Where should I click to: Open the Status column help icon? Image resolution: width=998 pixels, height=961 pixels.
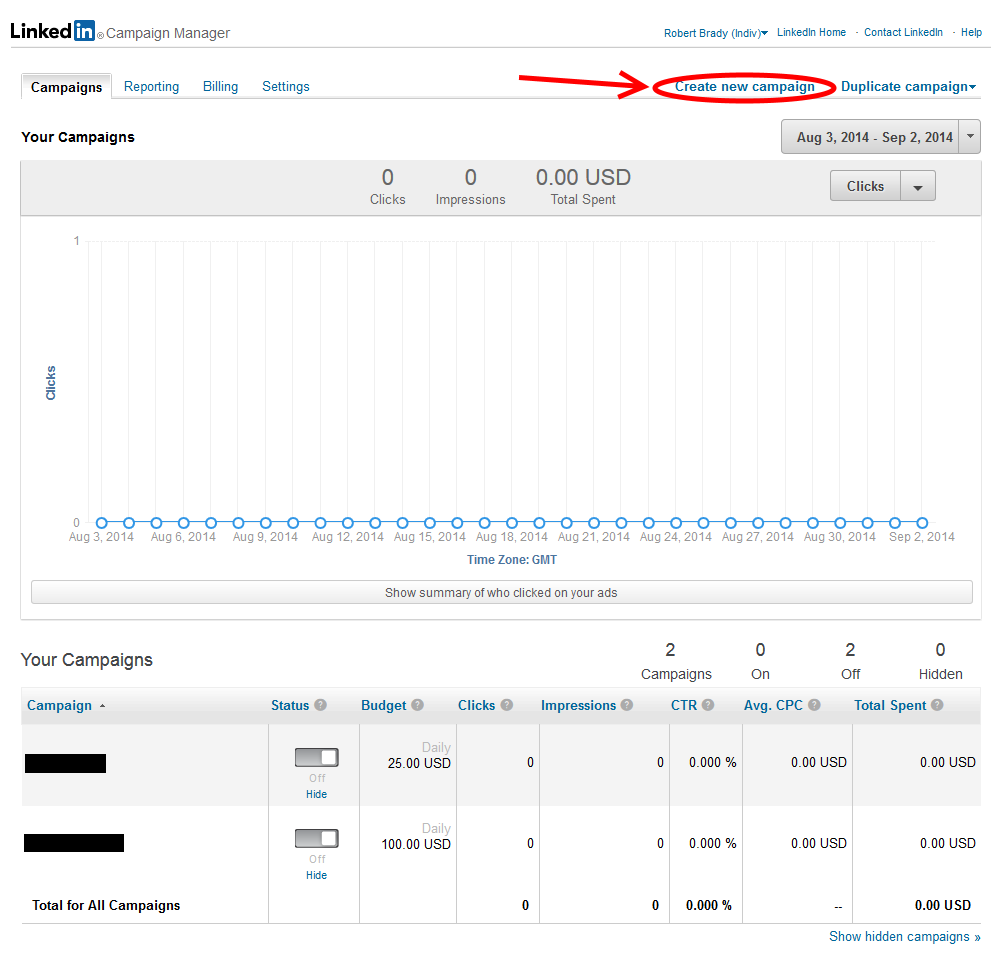click(321, 705)
